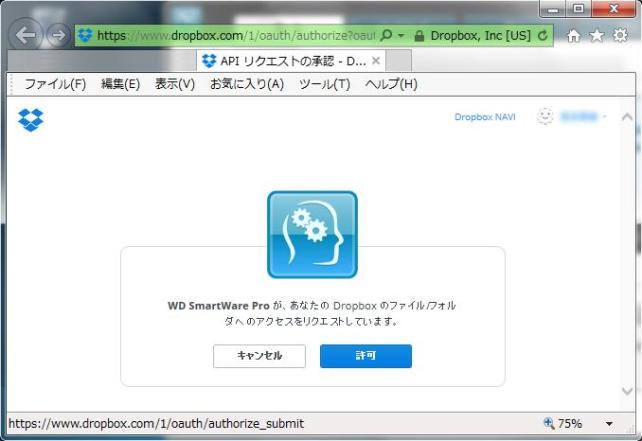
Task: Click the Dropbox favicon in address bar
Action: click(85, 35)
